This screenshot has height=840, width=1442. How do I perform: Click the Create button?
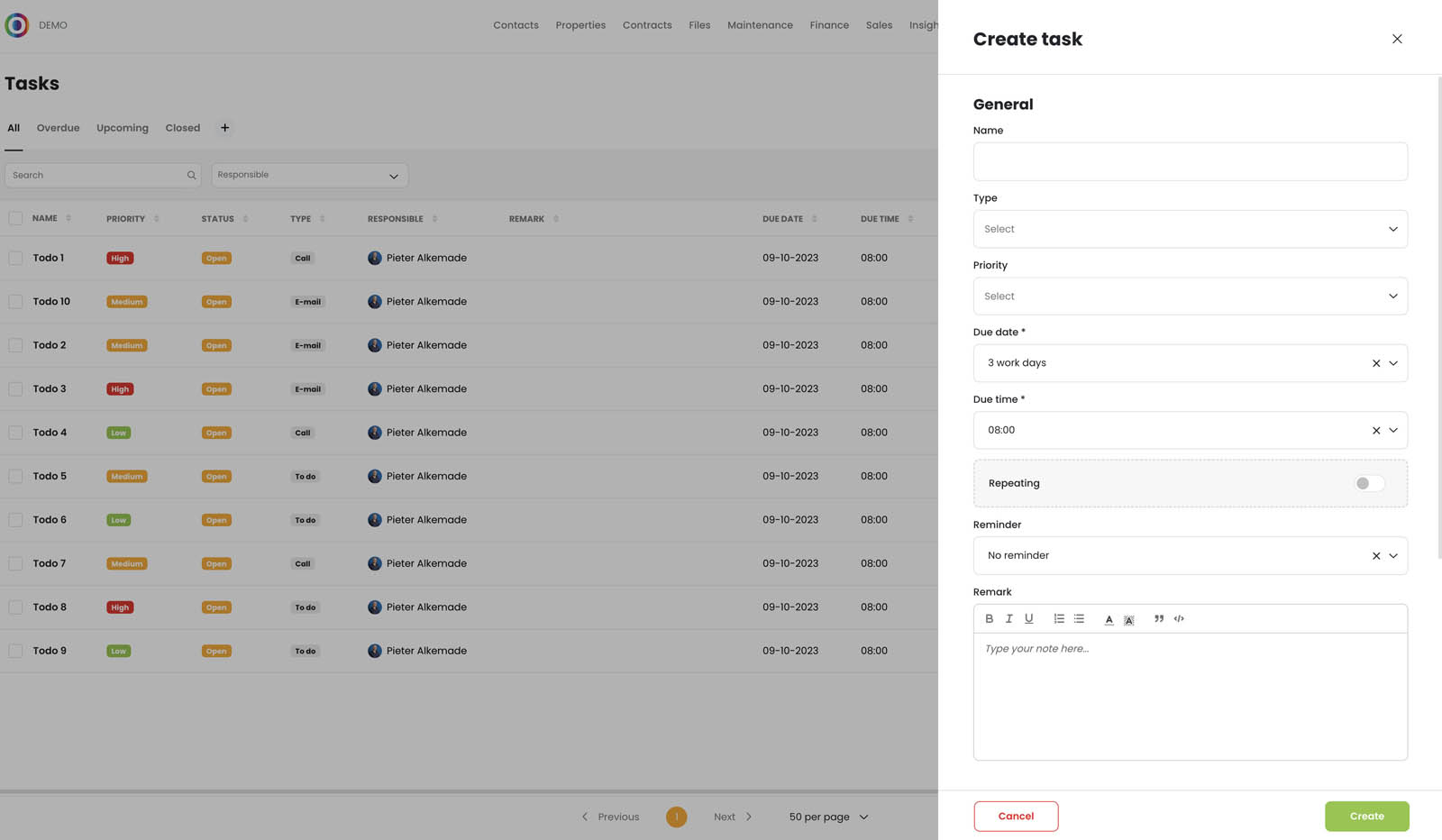coord(1367,817)
